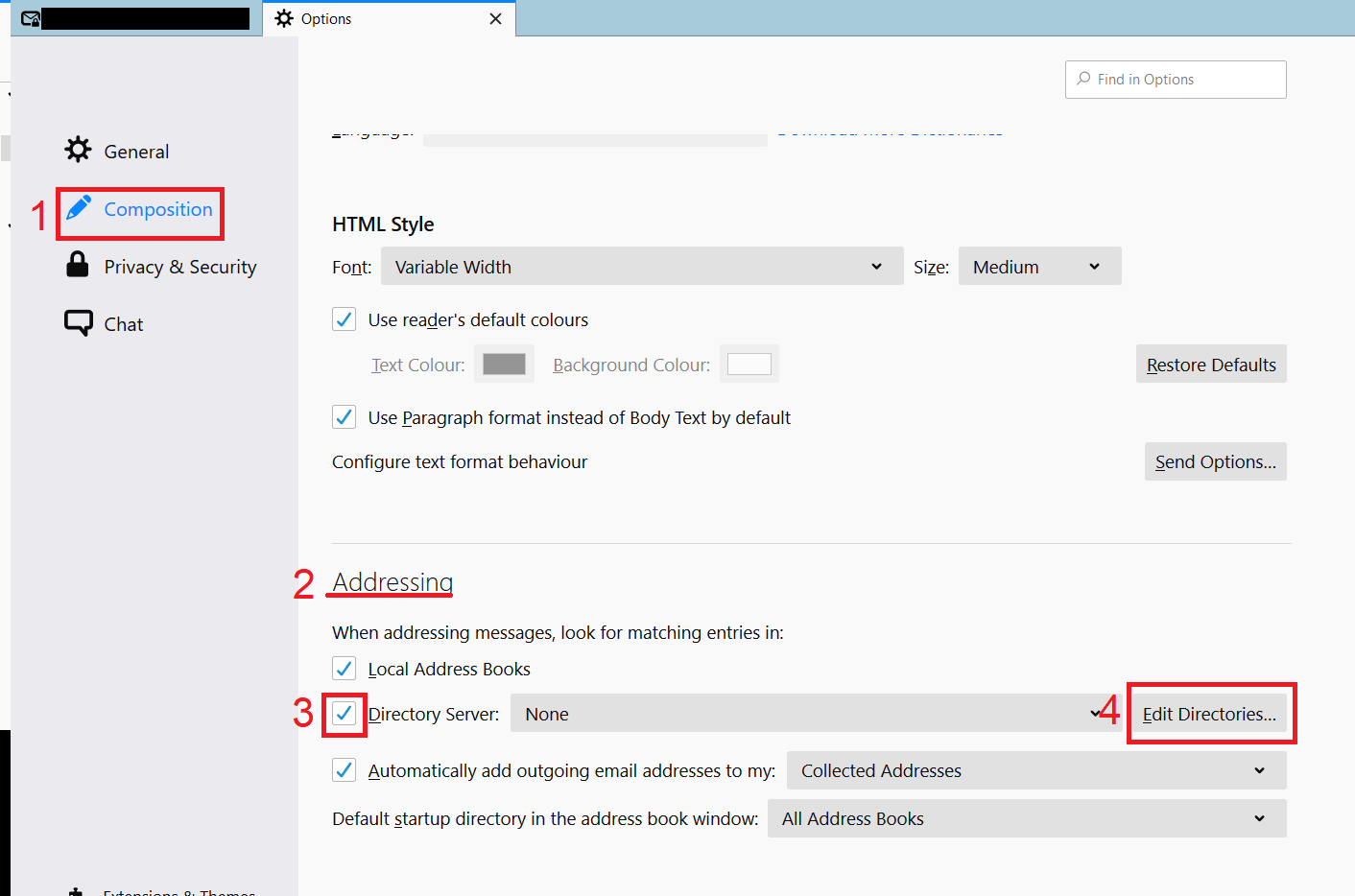Click the Privacy & Security lock icon
1355x896 pixels.
coord(78,265)
